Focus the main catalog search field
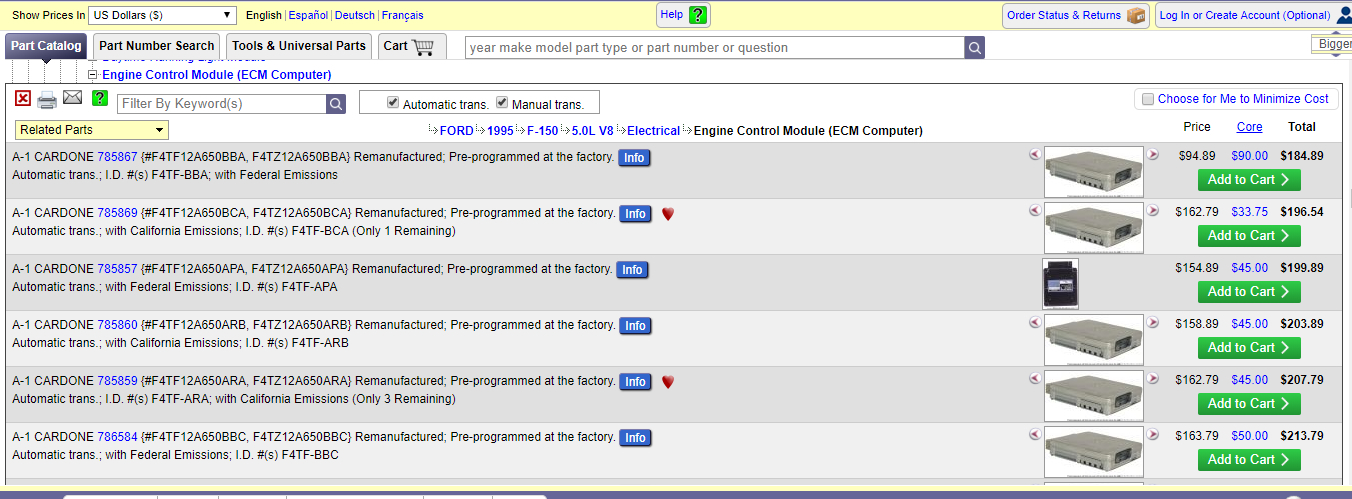 click(714, 48)
